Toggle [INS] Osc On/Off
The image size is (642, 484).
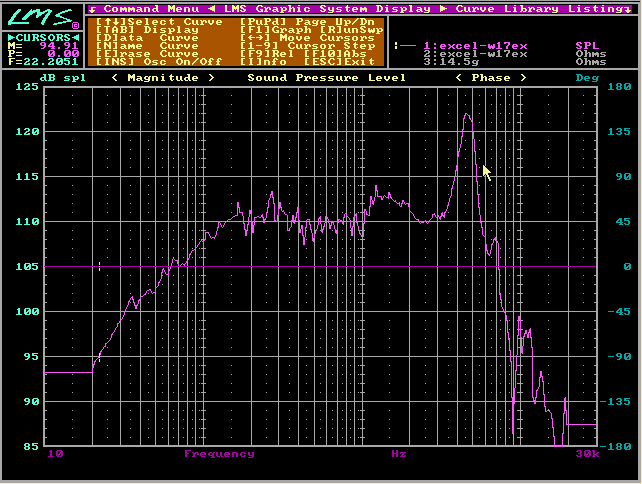pyautogui.click(x=157, y=62)
